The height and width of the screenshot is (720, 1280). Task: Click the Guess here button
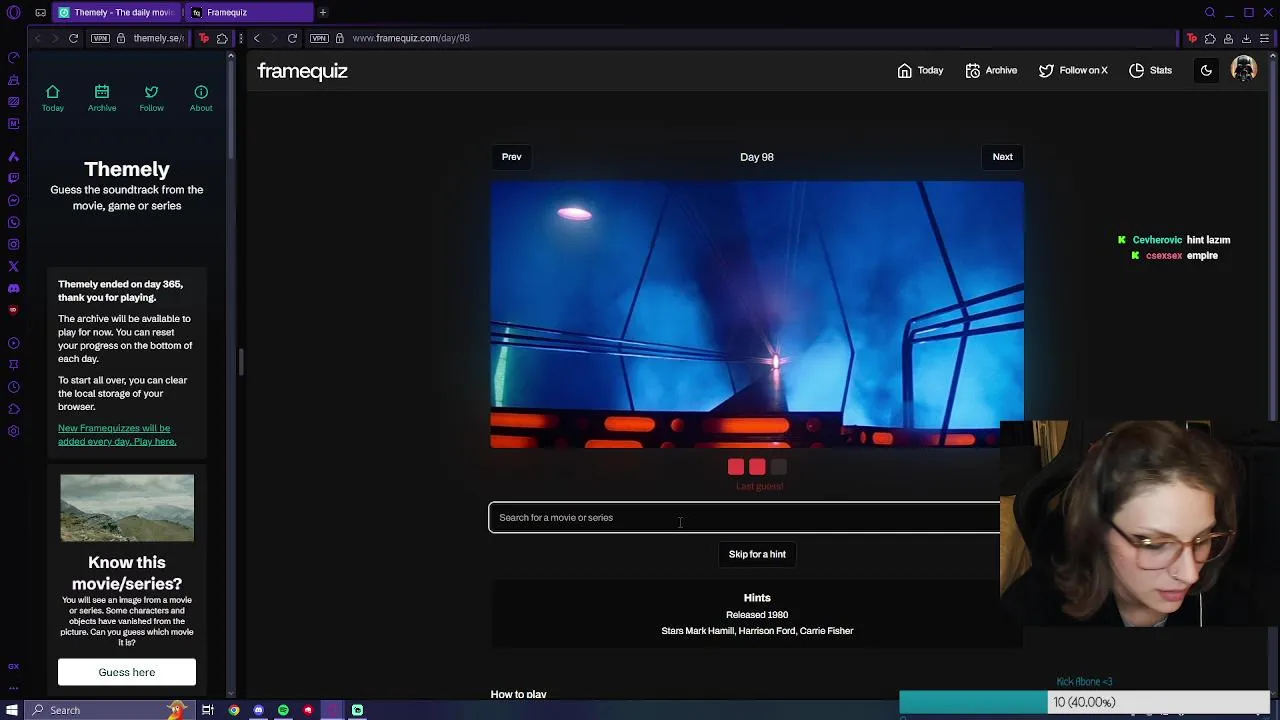point(127,672)
